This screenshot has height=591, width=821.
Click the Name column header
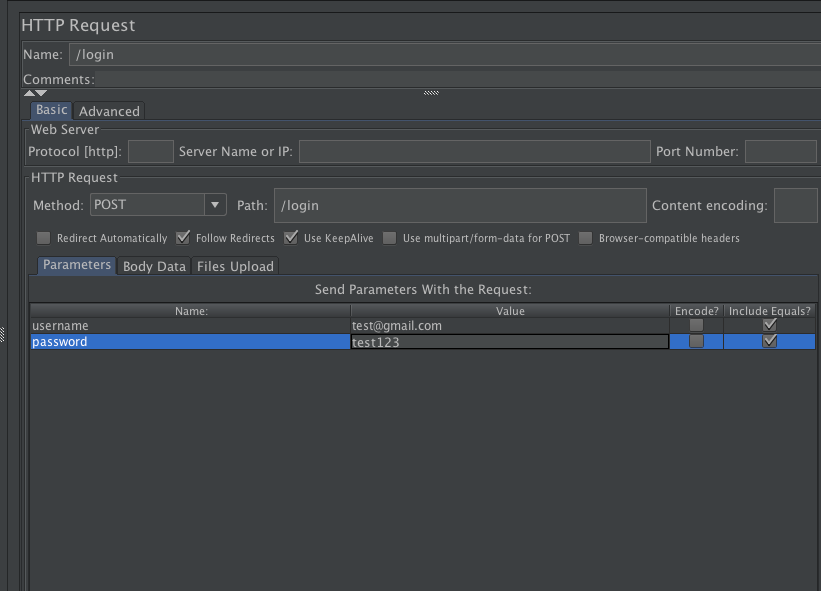click(x=190, y=311)
